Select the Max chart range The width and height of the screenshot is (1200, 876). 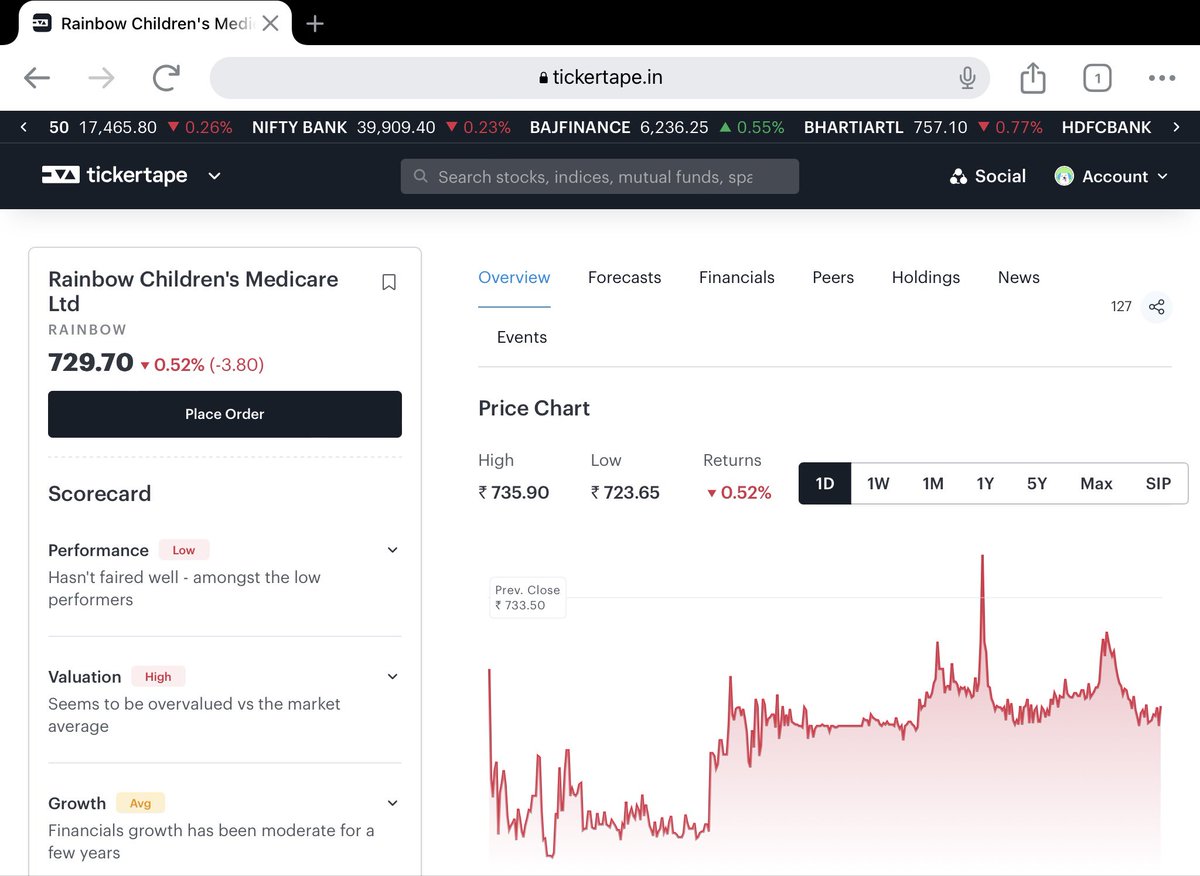click(x=1096, y=483)
